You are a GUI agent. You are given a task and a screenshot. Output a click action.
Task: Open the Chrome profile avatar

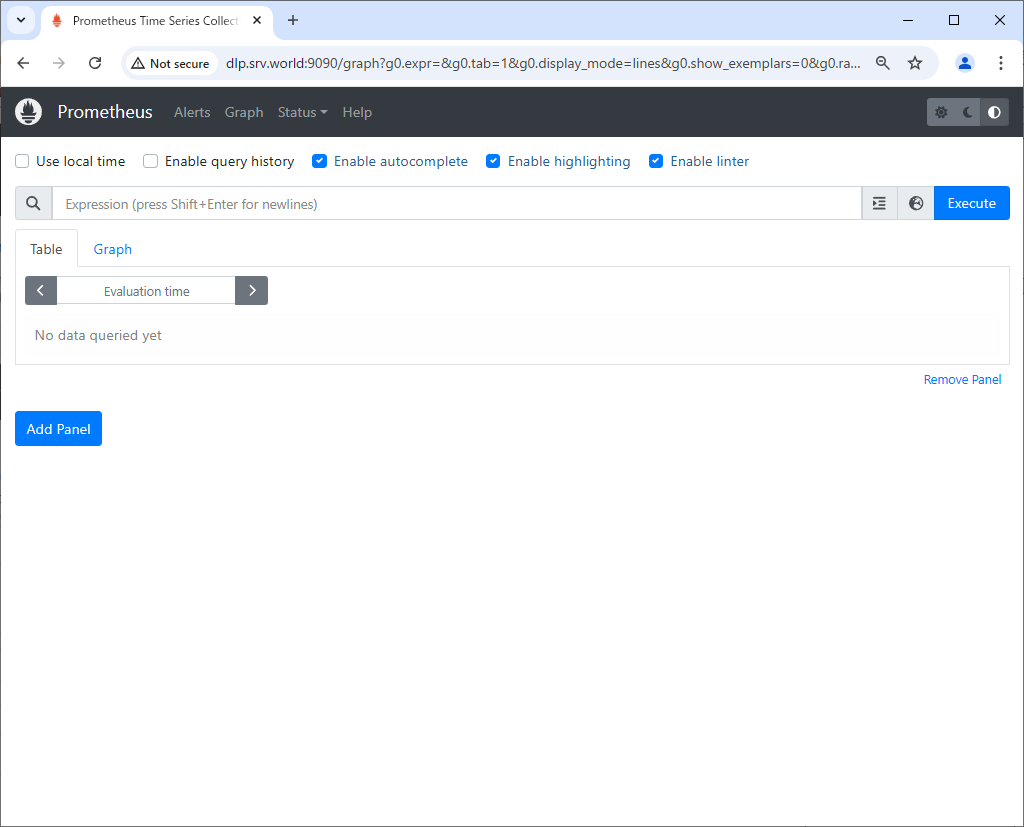point(965,63)
